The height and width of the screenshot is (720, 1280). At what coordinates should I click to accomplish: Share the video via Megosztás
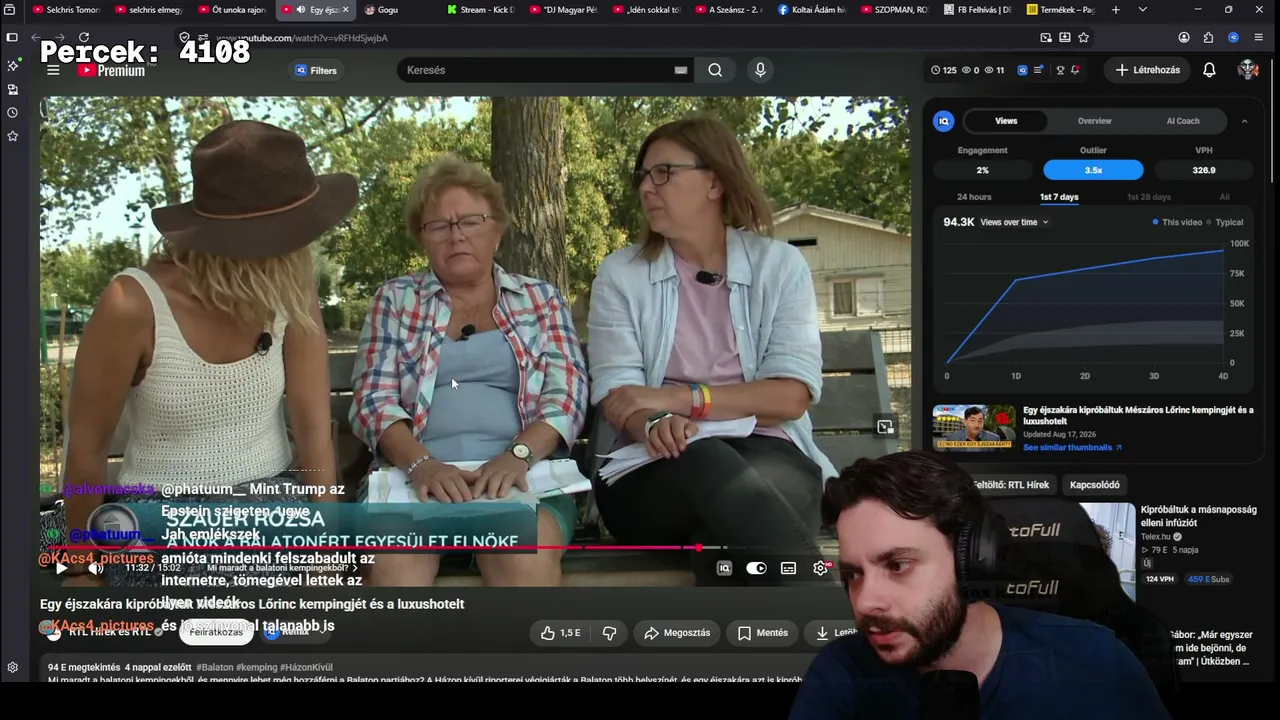click(677, 633)
